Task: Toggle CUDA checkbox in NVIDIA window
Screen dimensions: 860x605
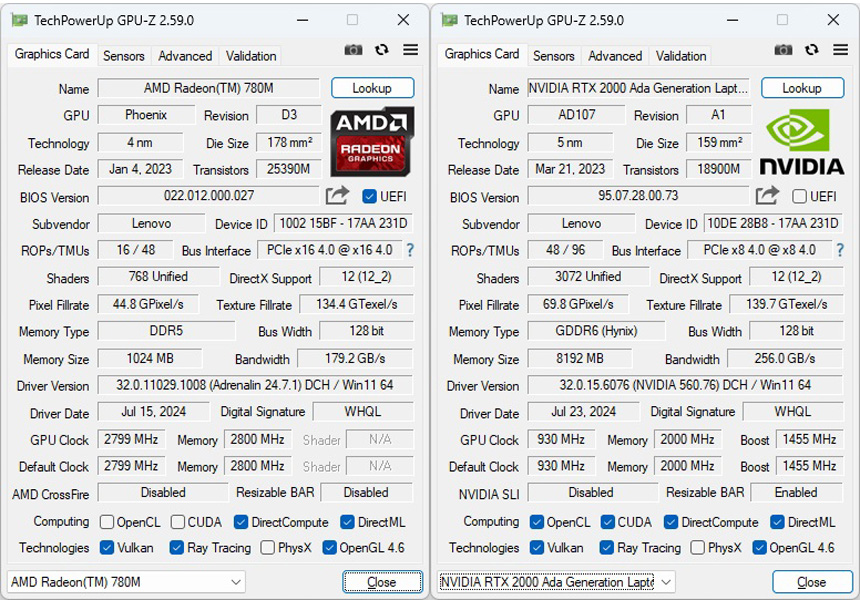Action: click(608, 522)
